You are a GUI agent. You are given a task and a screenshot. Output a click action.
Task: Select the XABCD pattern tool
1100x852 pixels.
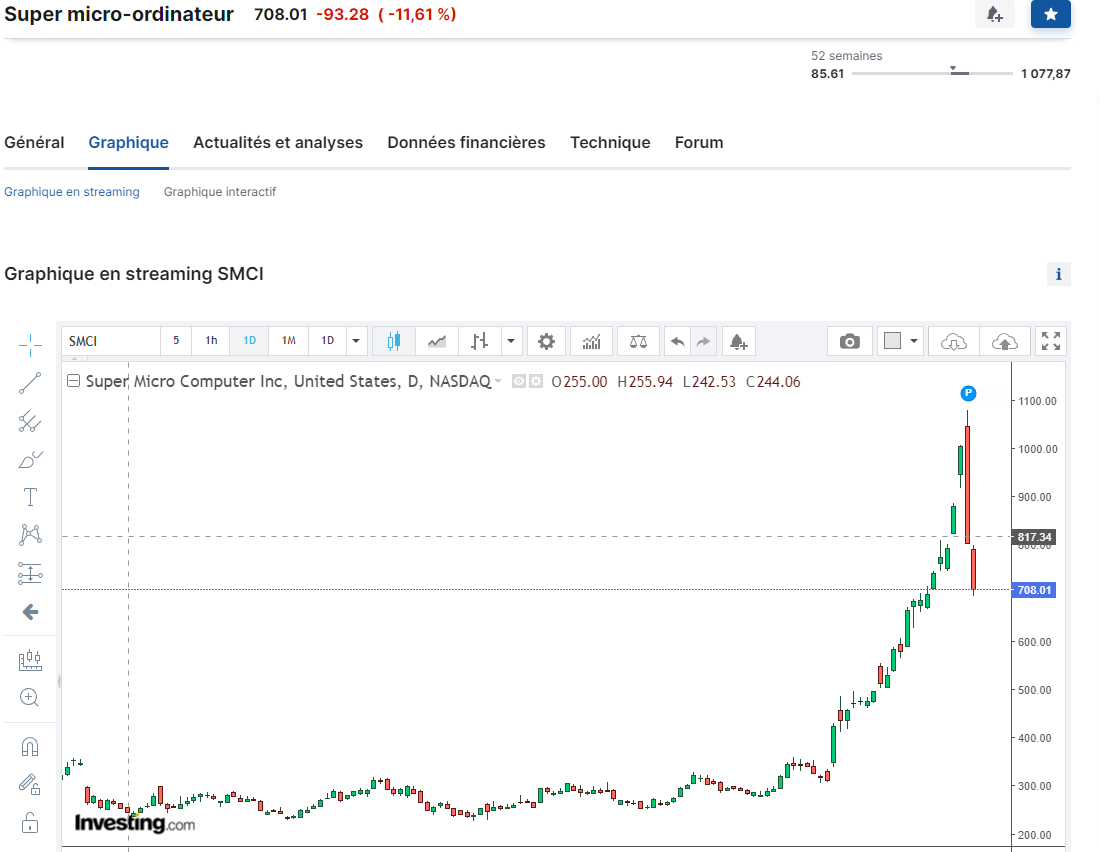[30, 535]
